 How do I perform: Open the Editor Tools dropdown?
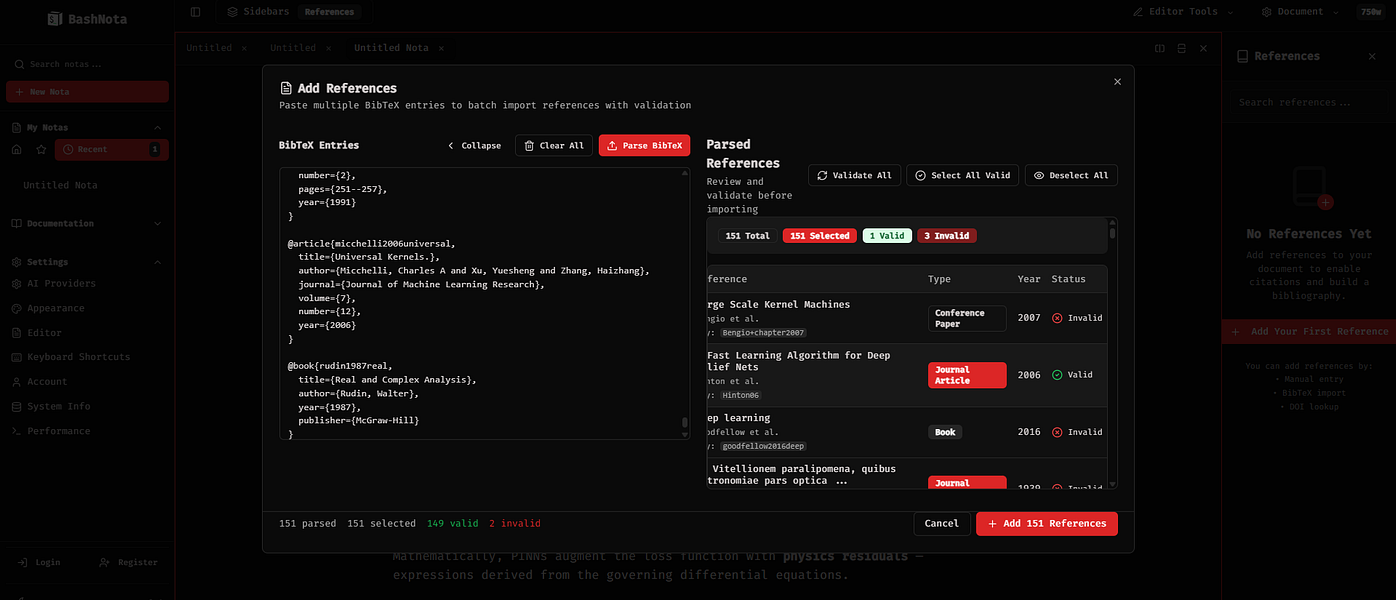[1183, 12]
